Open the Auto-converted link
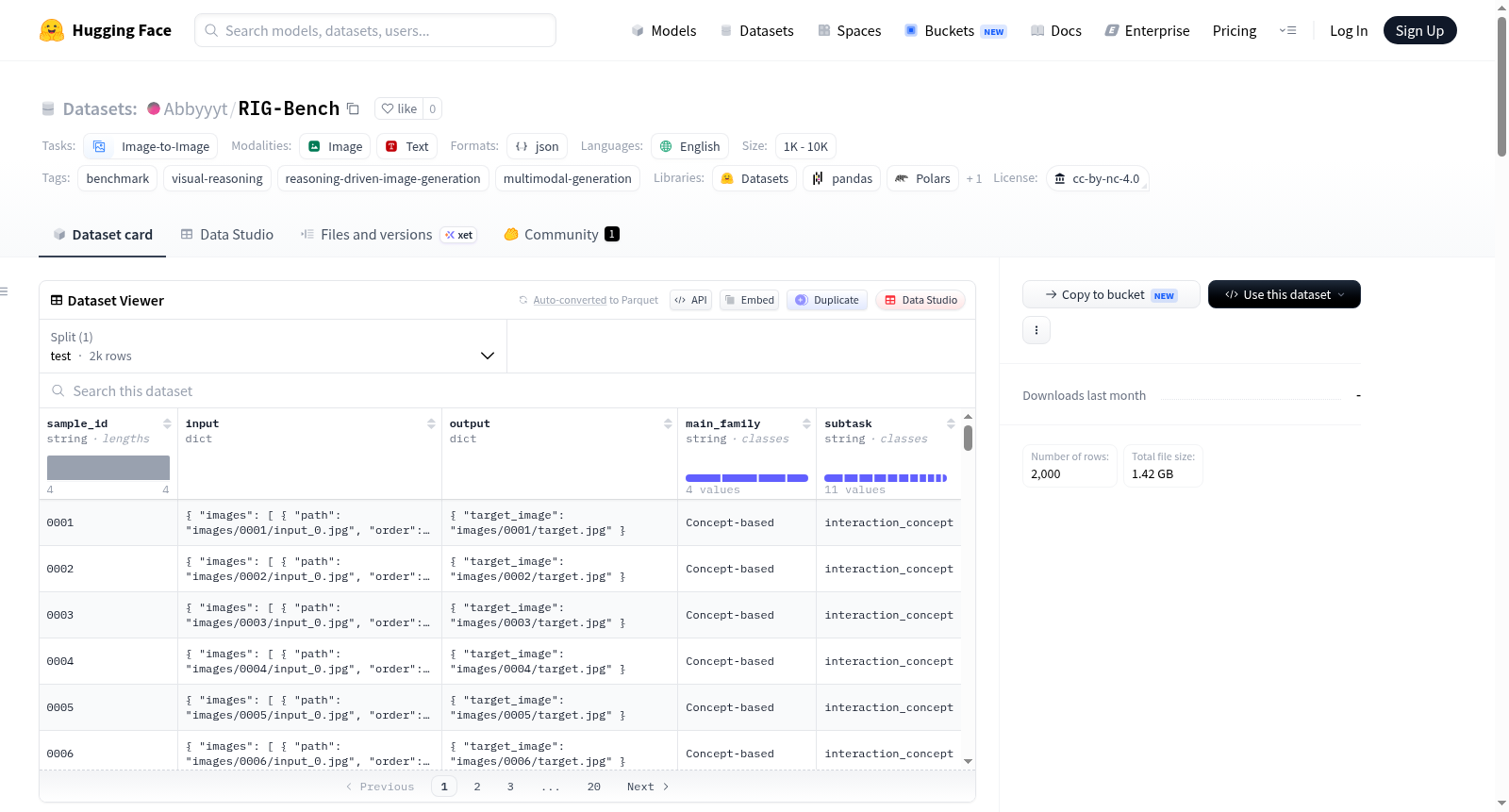1509x812 pixels. (x=570, y=300)
